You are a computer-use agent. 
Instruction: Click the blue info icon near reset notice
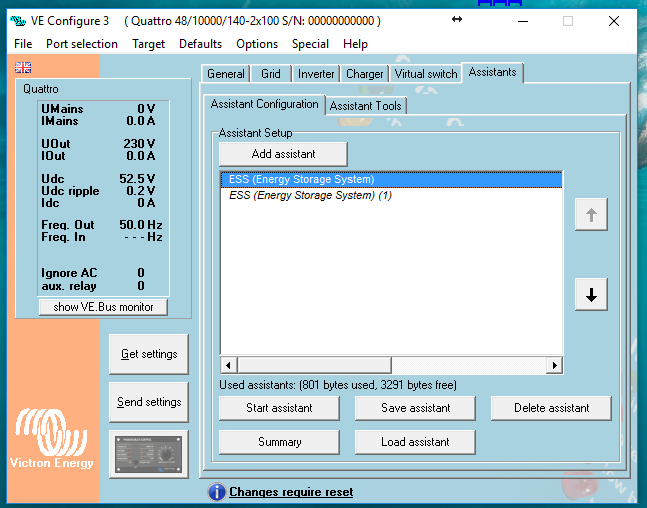217,492
